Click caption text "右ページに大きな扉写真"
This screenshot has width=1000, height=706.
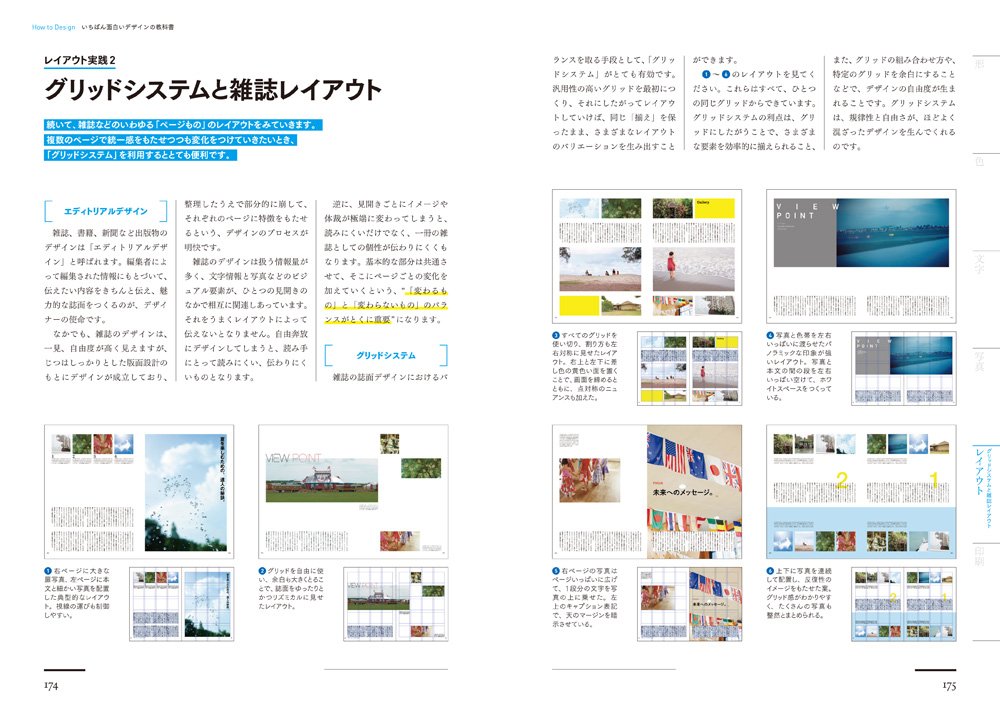[x=77, y=575]
